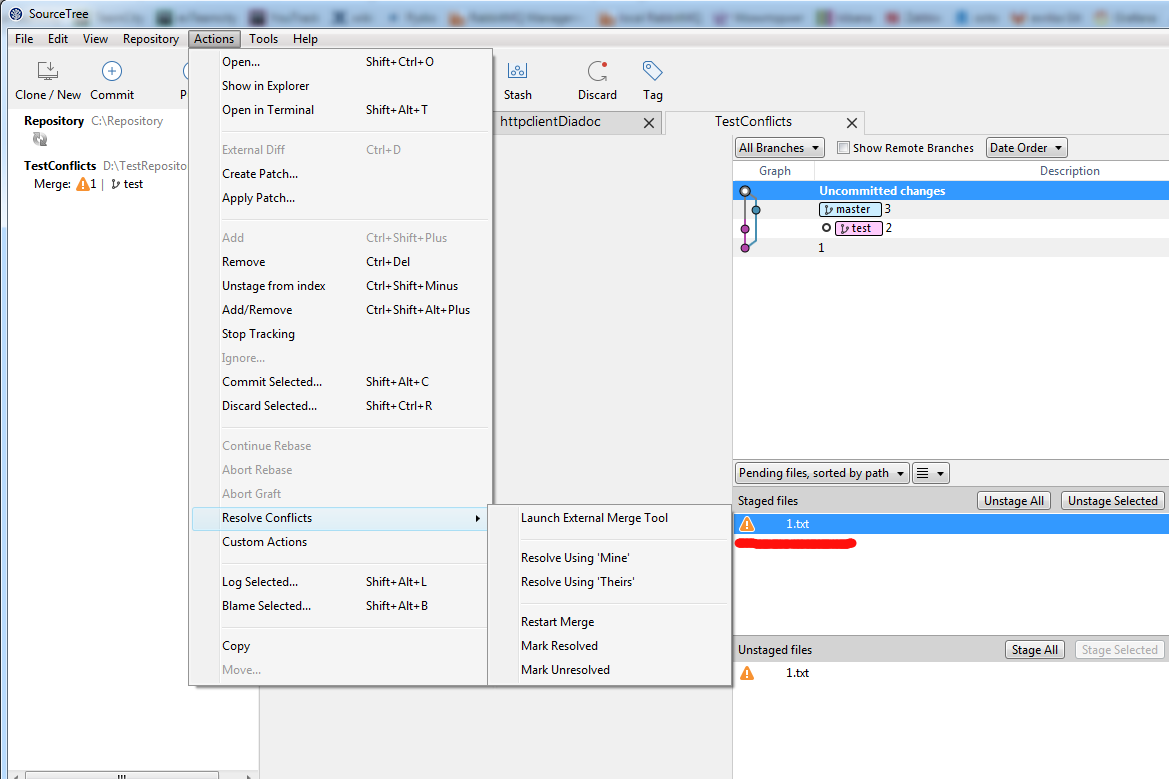Viewport: 1169px width, 779px height.
Task: Open the Repository menu
Action: click(151, 39)
